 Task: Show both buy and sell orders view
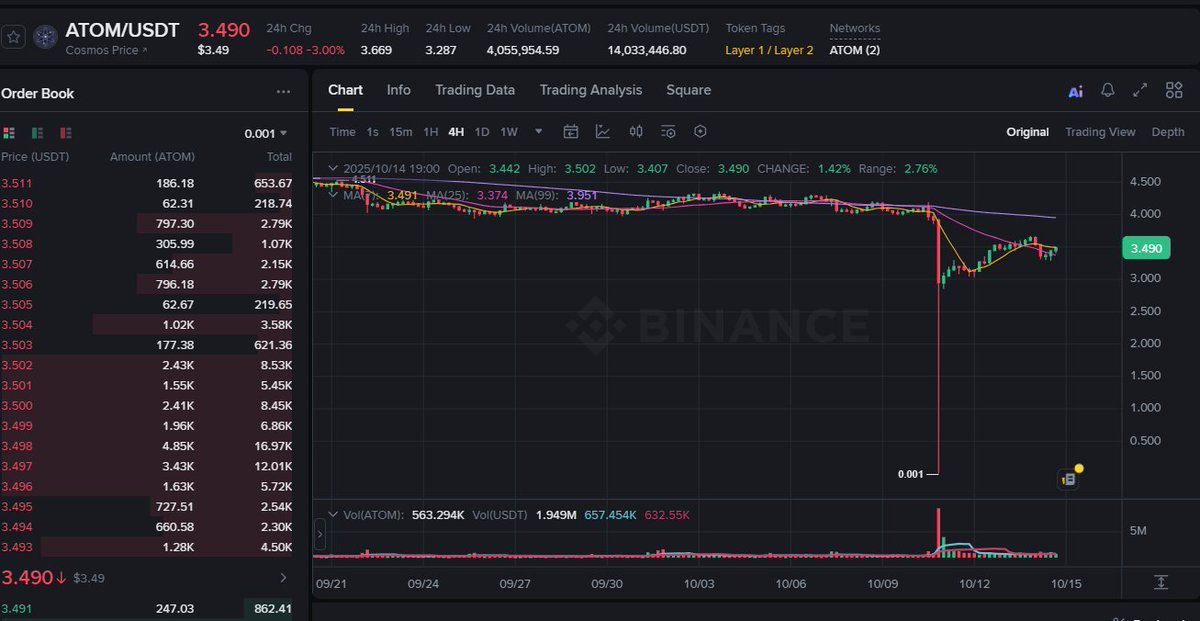(9, 133)
